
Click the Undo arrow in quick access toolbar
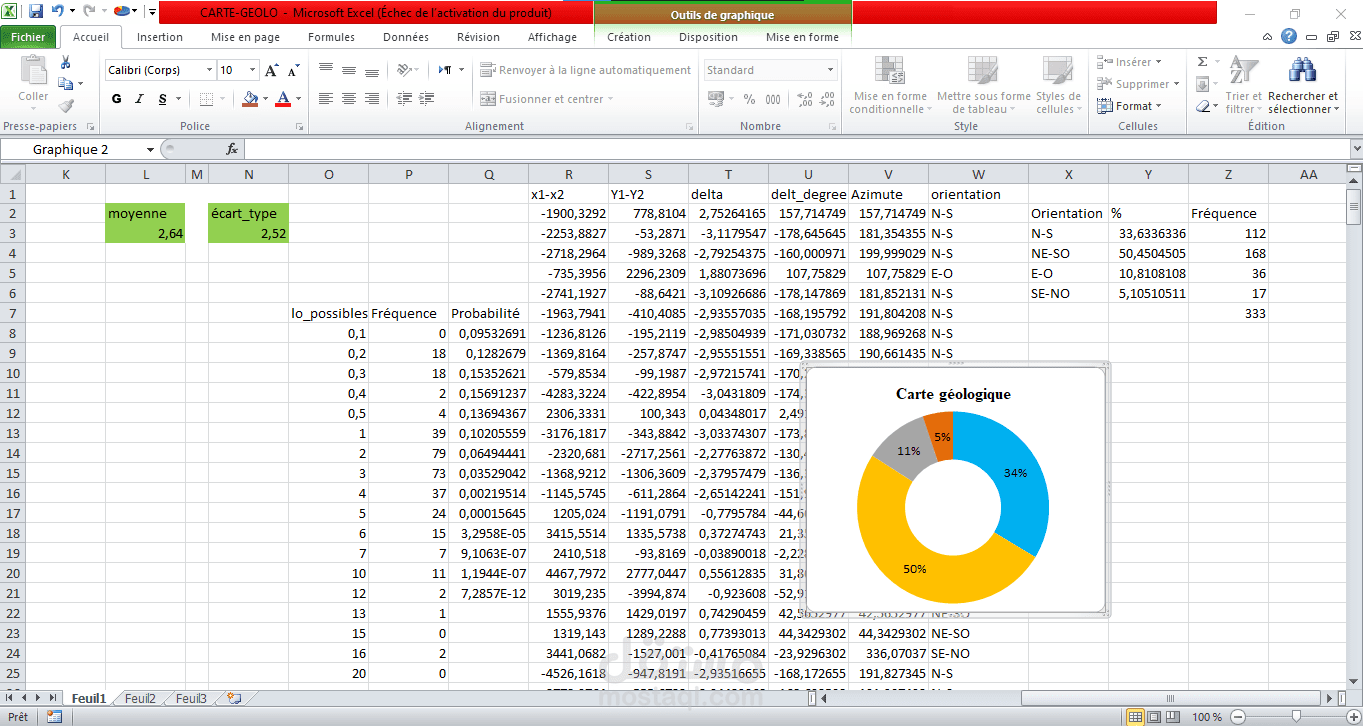pos(58,12)
